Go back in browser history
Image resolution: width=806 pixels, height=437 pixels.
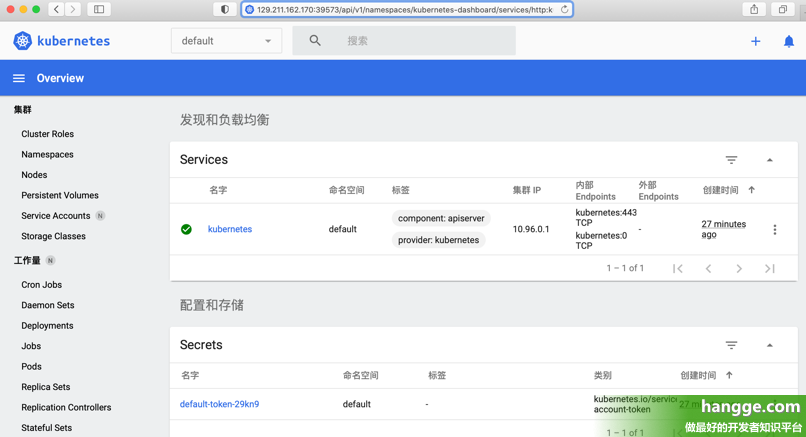coord(56,9)
